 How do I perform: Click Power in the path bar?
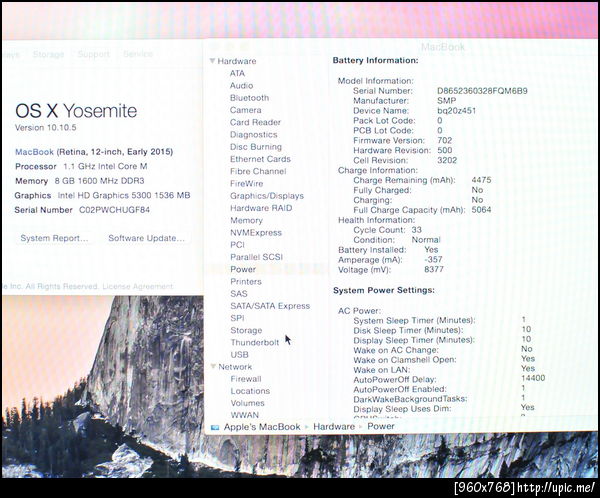381,426
